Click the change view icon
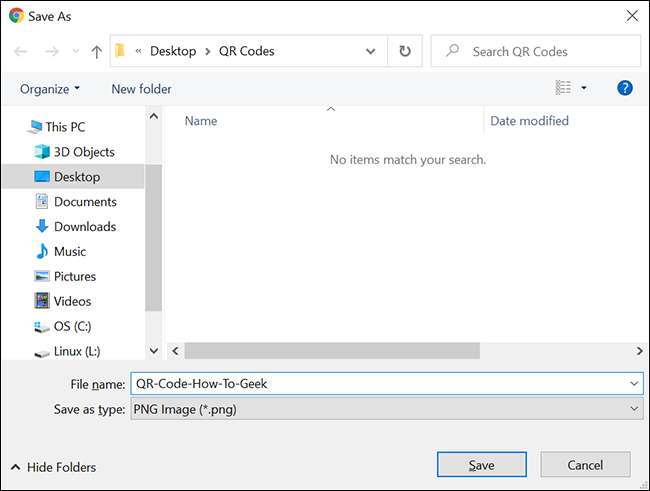This screenshot has width=650, height=491. coord(563,88)
